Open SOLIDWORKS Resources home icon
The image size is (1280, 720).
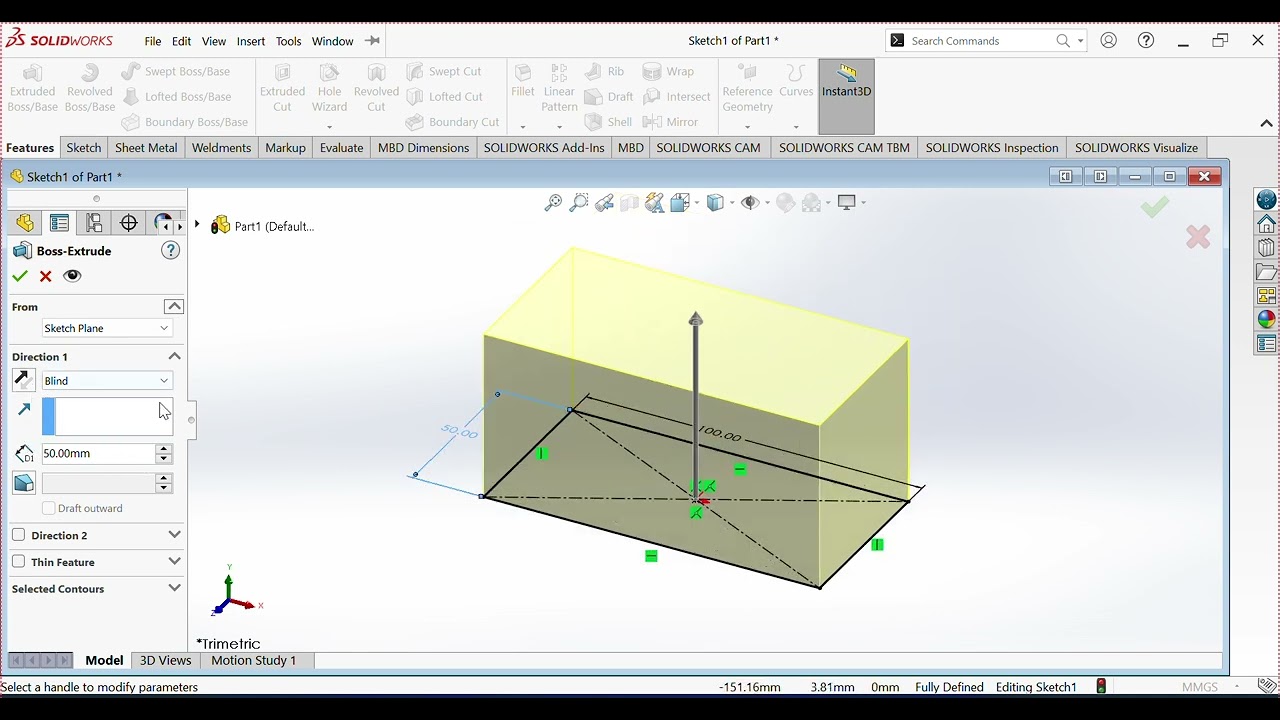click(1266, 223)
